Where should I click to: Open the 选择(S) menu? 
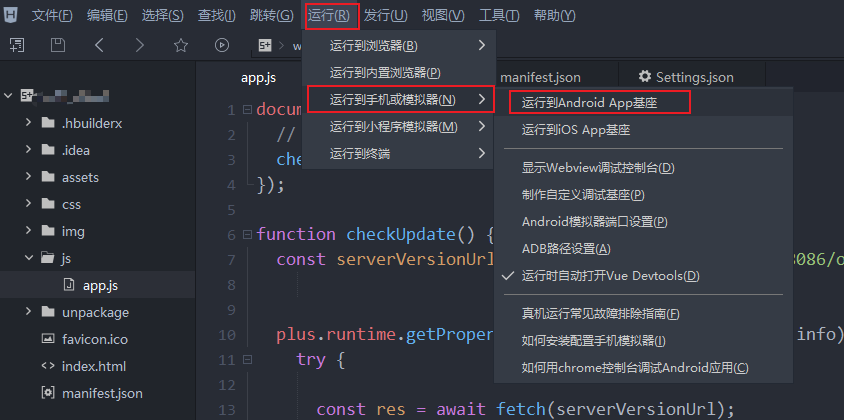163,16
